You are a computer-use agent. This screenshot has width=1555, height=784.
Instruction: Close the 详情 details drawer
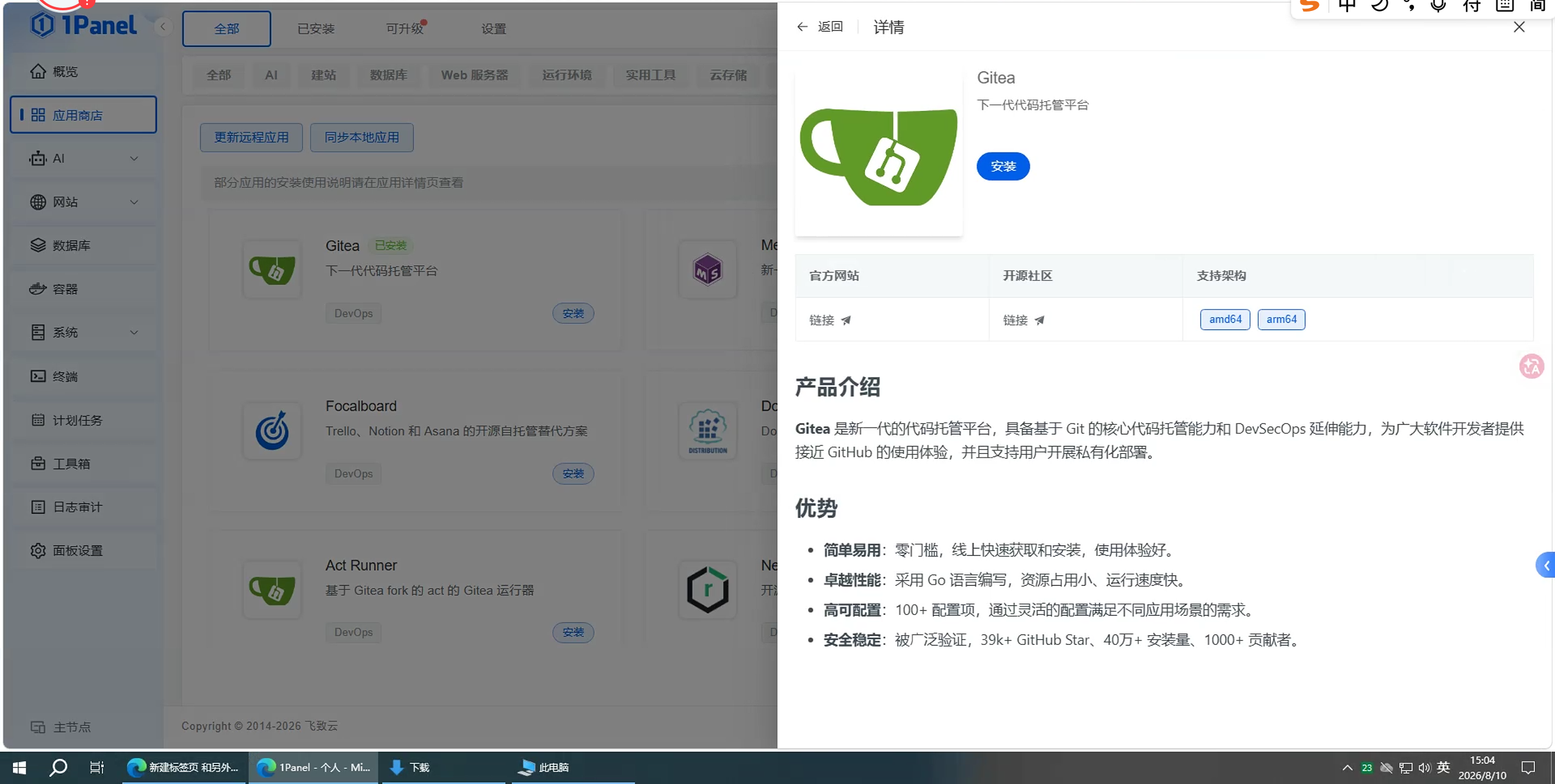point(1519,27)
